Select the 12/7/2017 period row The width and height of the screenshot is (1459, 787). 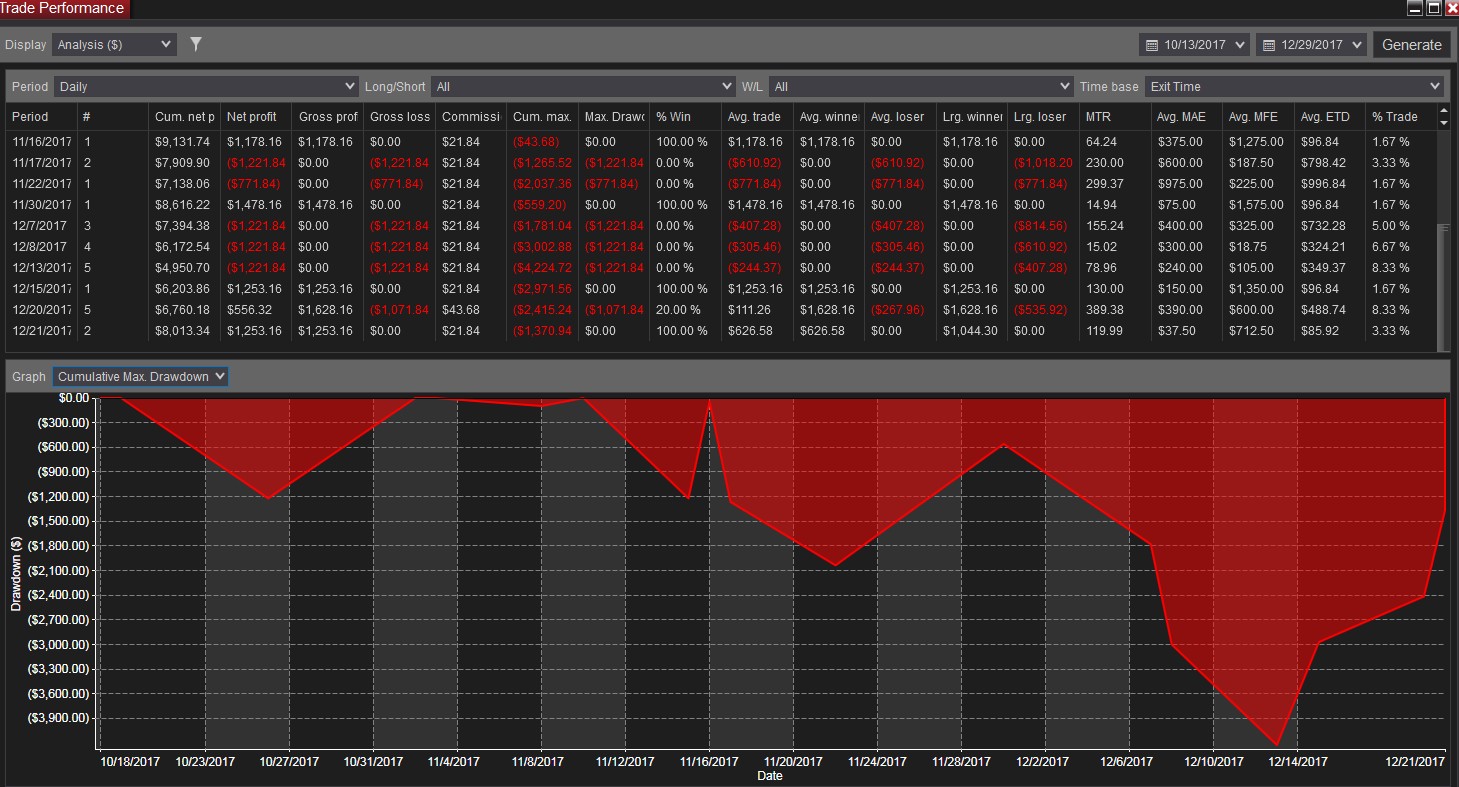(721, 226)
